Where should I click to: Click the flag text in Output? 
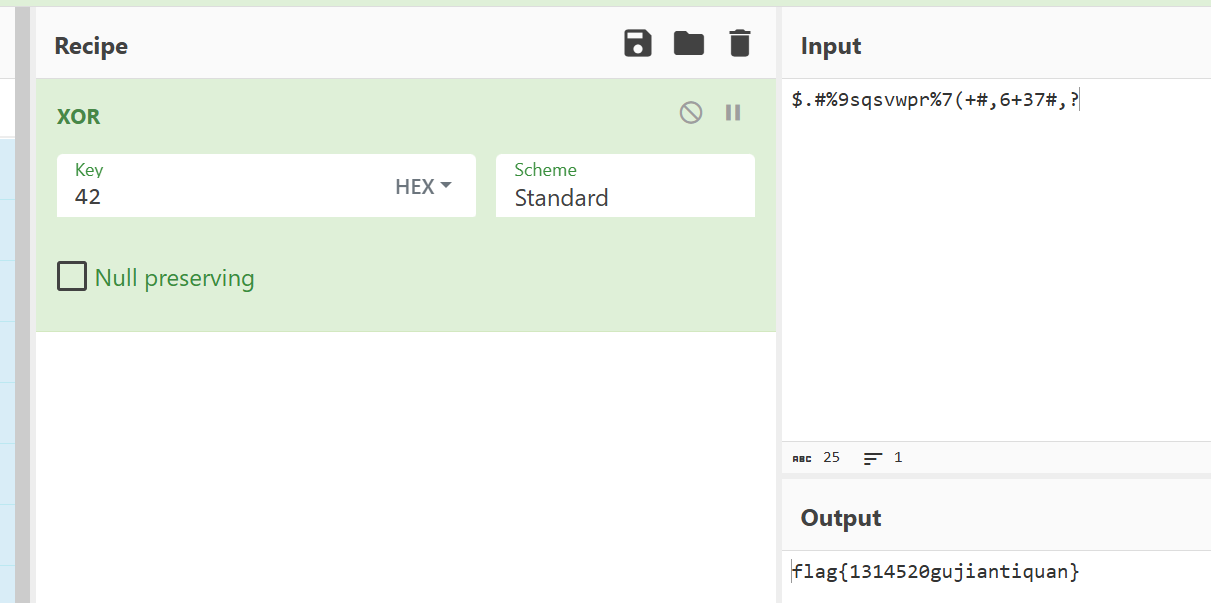[x=935, y=572]
